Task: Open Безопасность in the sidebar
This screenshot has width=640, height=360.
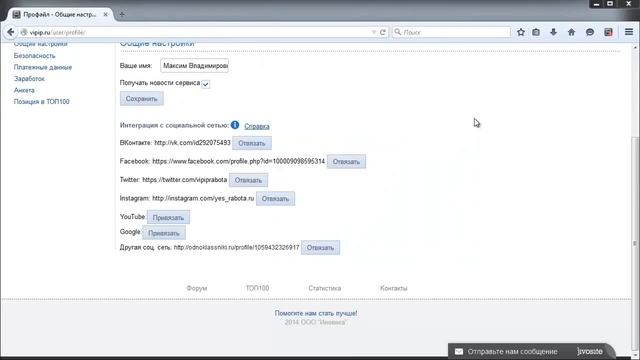Action: [34, 56]
